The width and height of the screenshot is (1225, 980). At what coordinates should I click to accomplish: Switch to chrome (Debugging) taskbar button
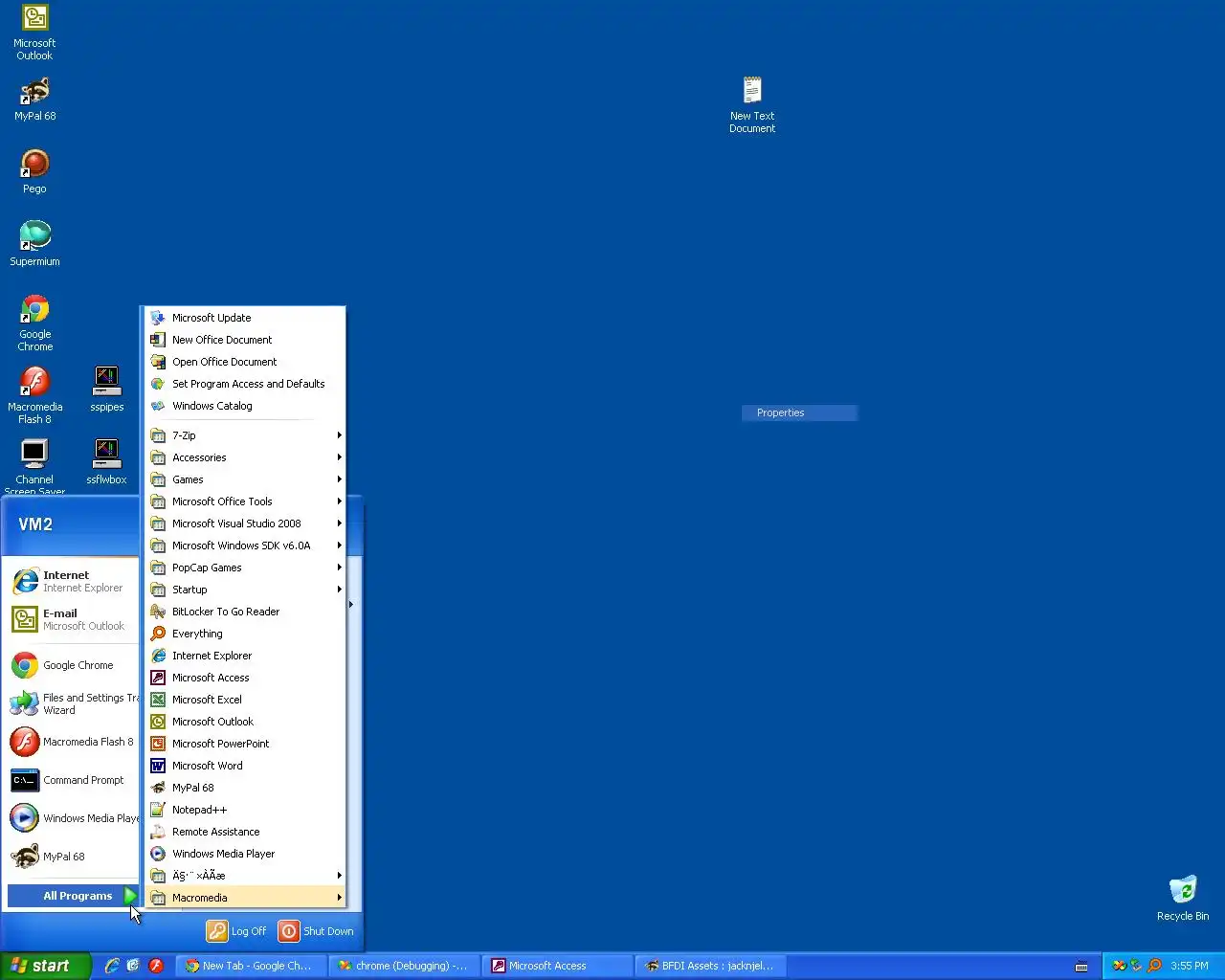point(404,966)
